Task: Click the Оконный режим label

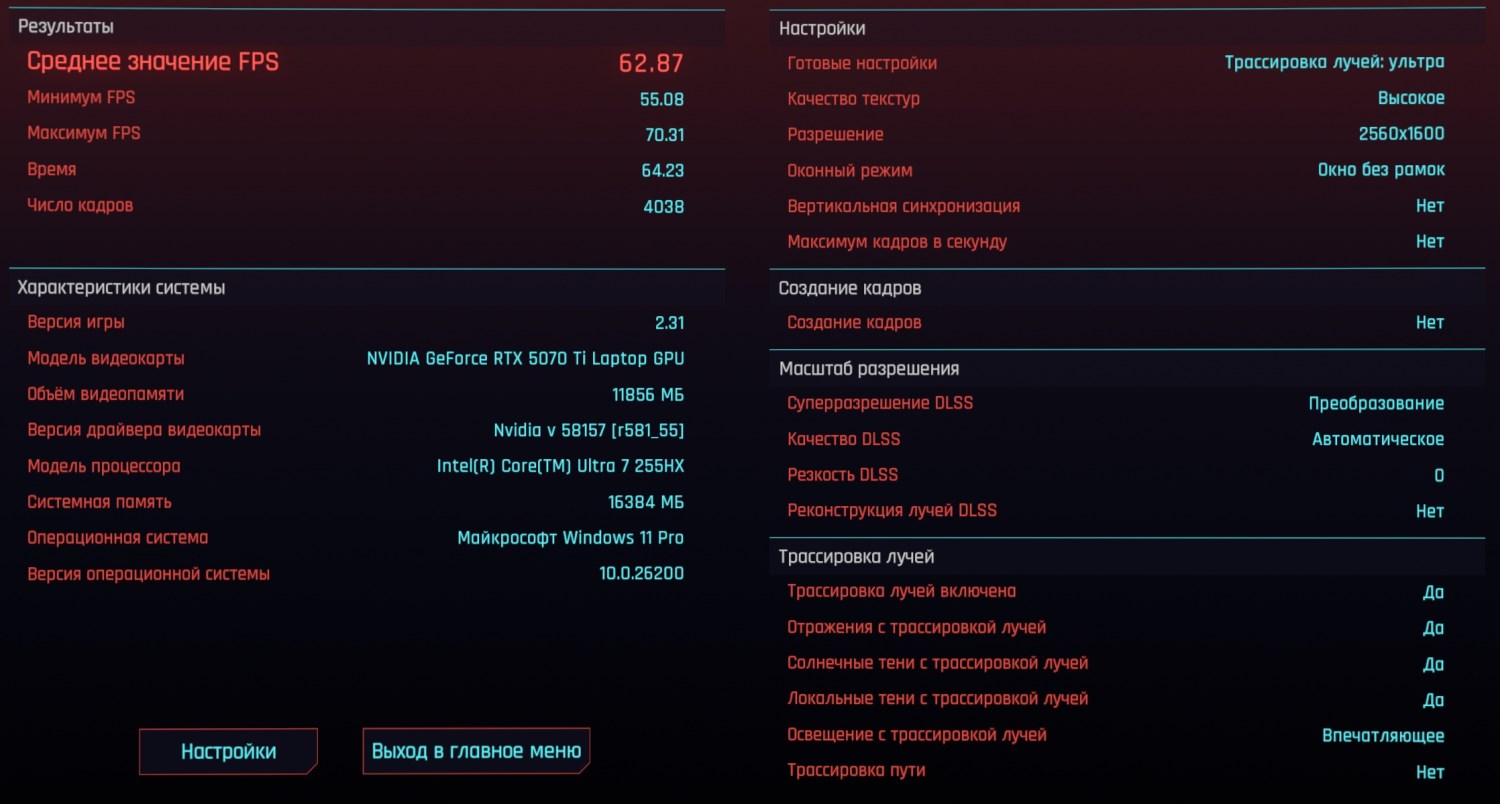Action: 850,171
